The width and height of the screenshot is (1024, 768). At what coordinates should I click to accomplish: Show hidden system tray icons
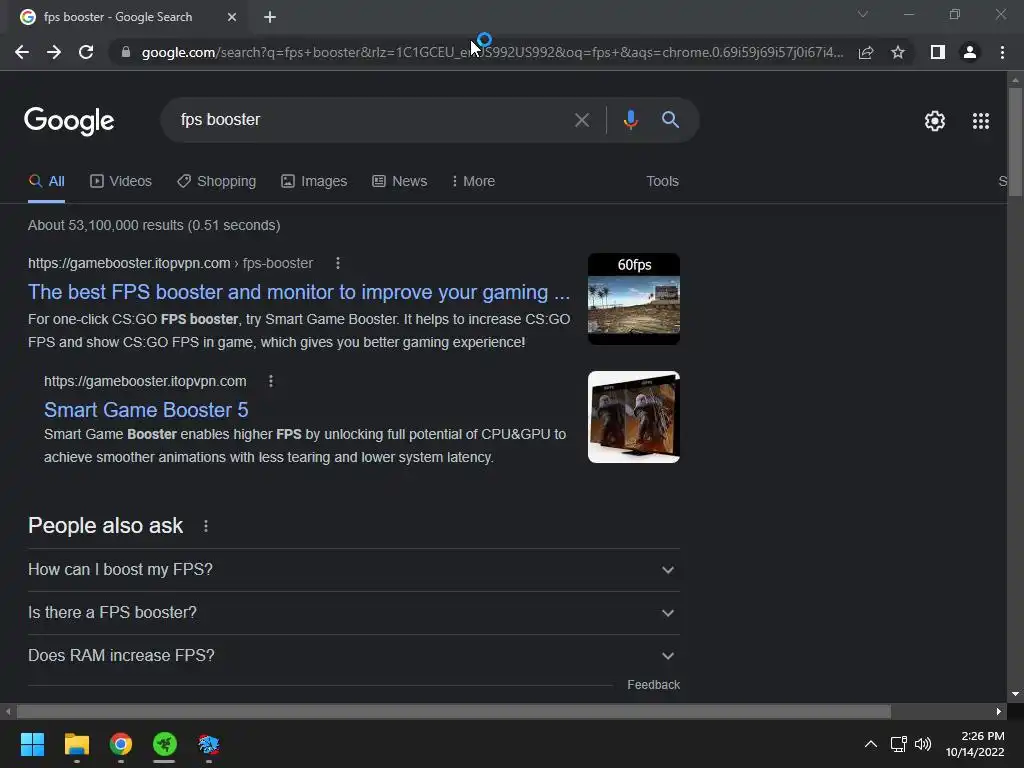coord(871,744)
